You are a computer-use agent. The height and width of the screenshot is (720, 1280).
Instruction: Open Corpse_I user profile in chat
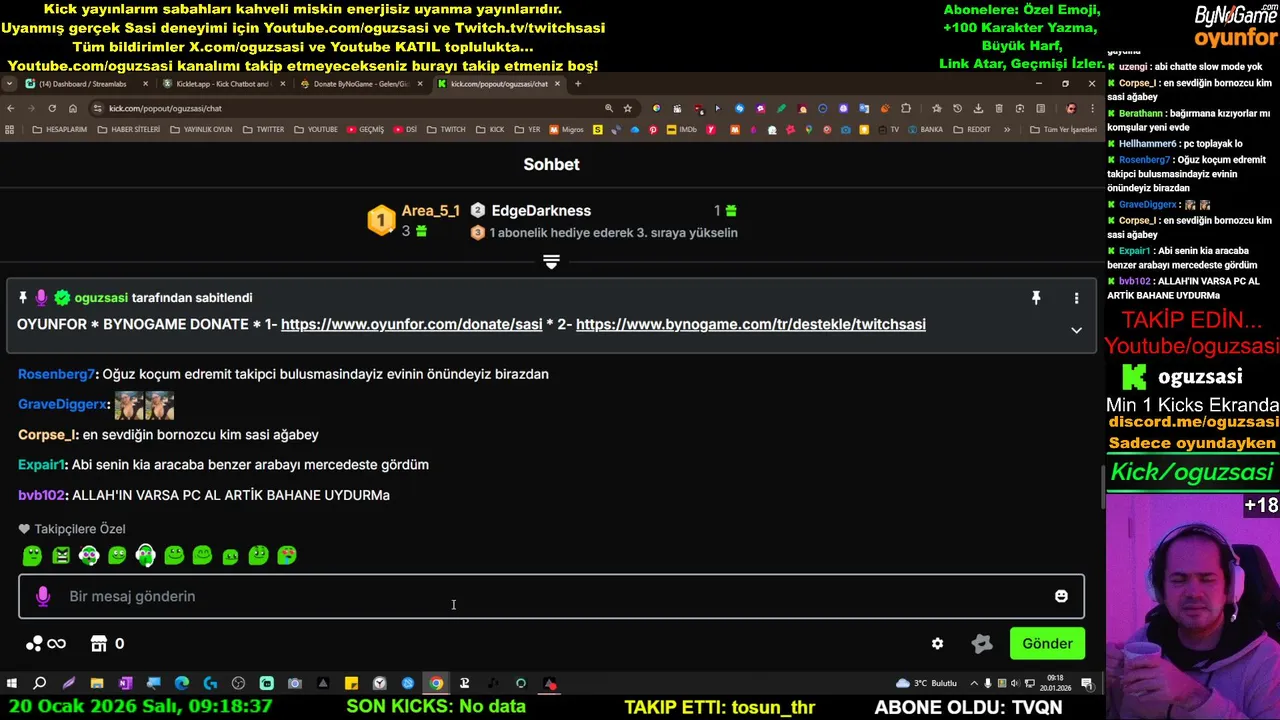pyautogui.click(x=46, y=435)
